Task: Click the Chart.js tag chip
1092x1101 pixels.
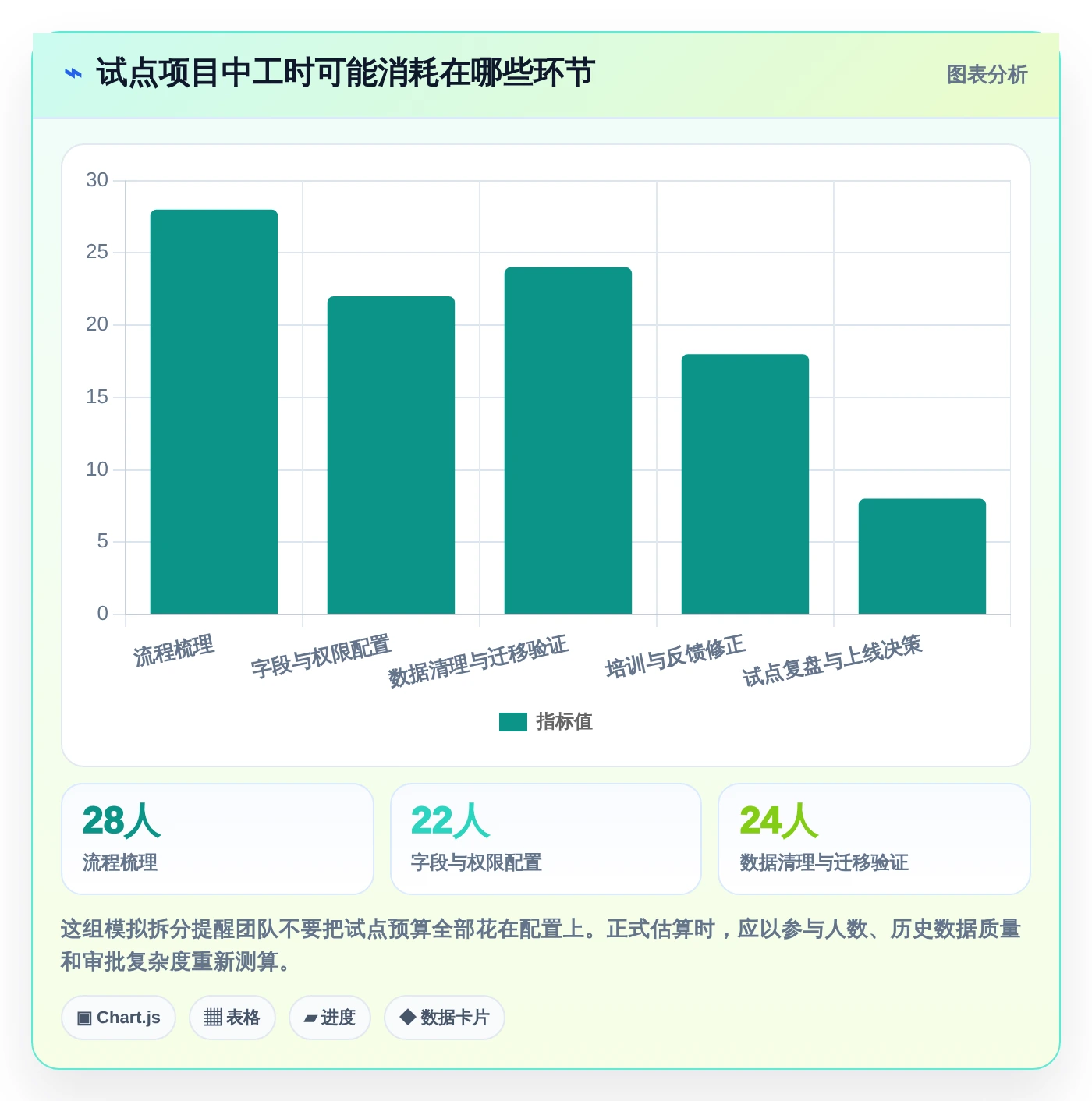Action: tap(119, 1018)
